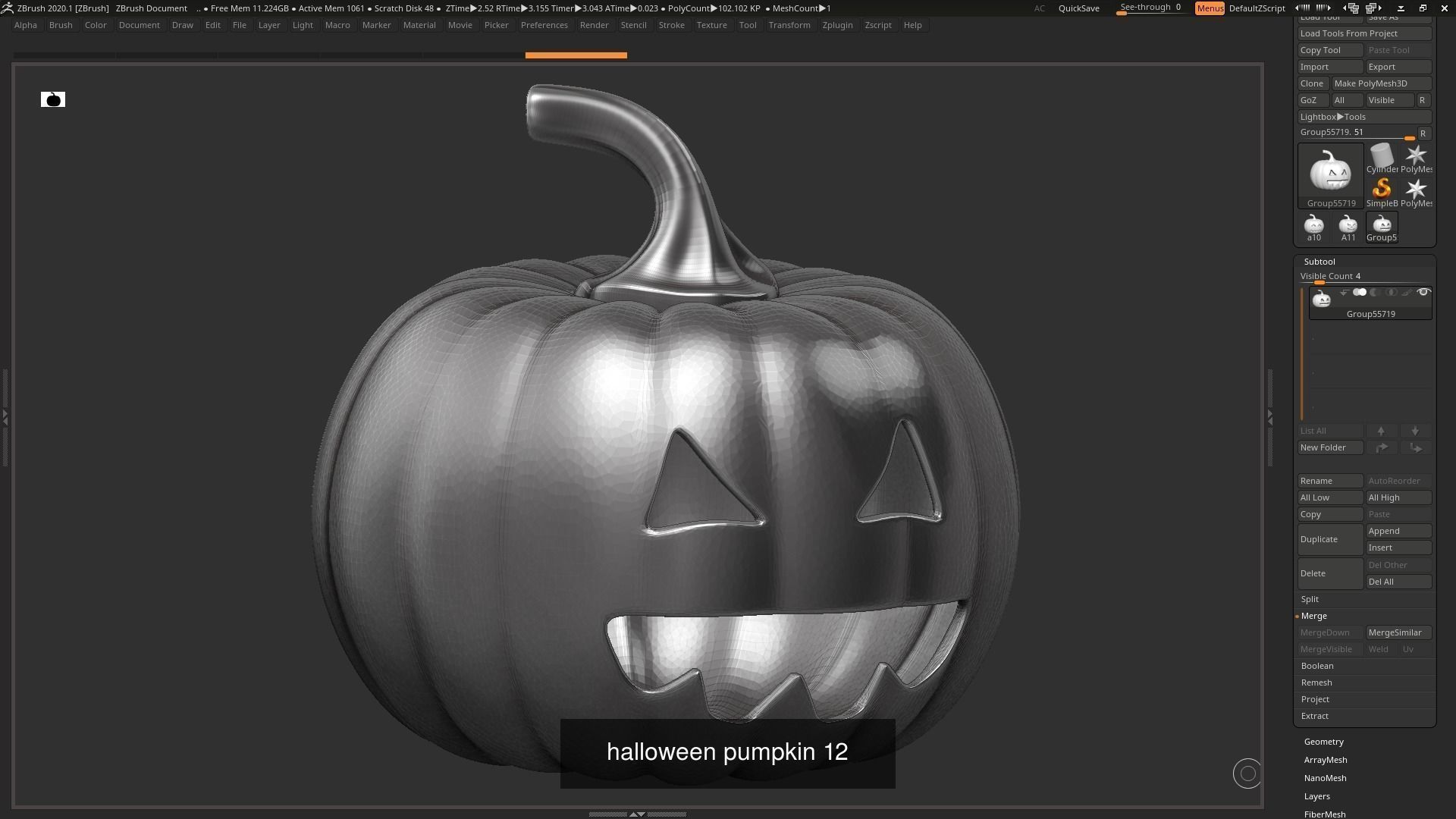Toggle visibility eye of Group55719 subtool
This screenshot has height=819, width=1456.
(1423, 293)
